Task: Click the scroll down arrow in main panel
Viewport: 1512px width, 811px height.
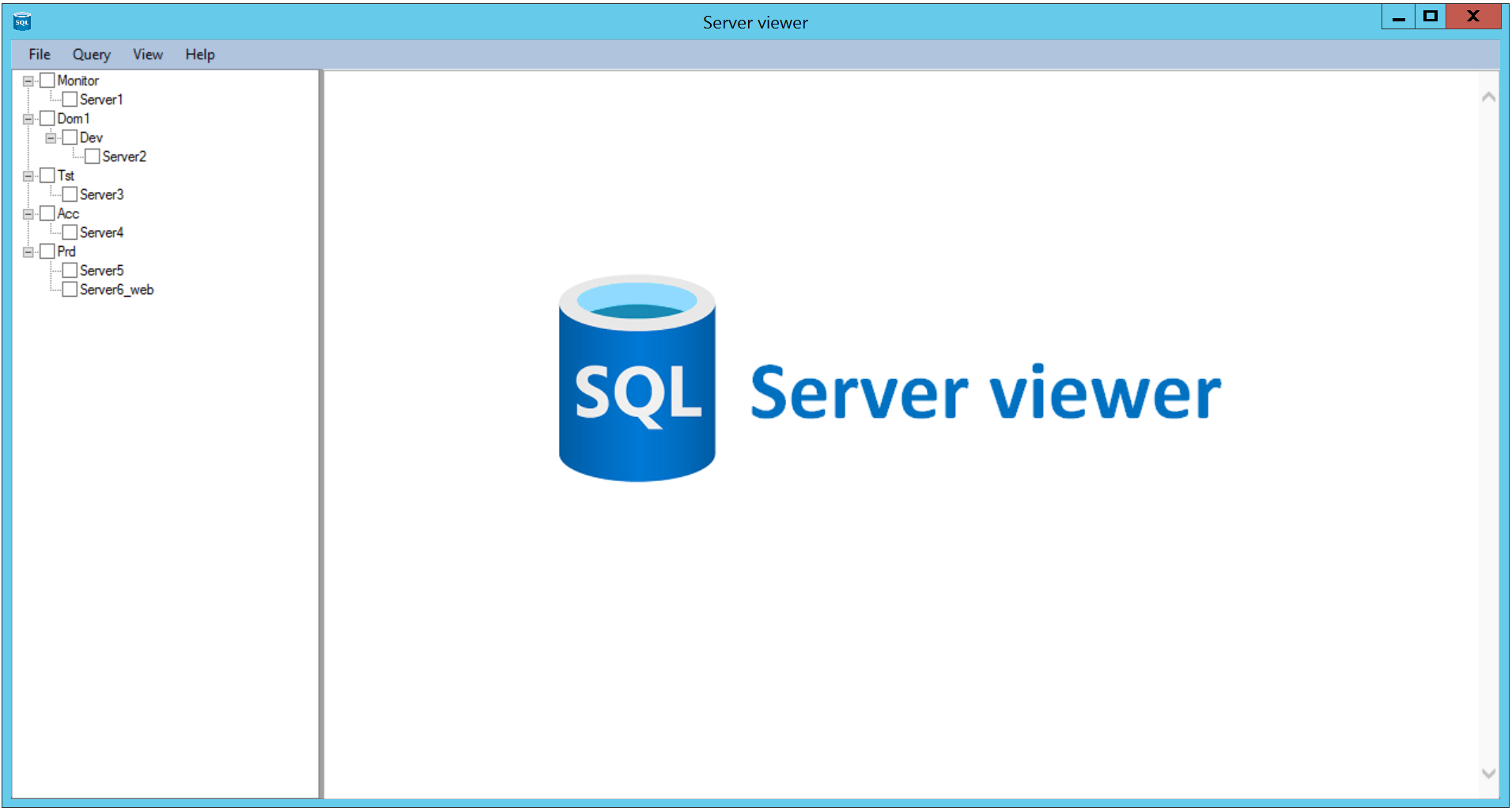Action: click(x=1488, y=773)
